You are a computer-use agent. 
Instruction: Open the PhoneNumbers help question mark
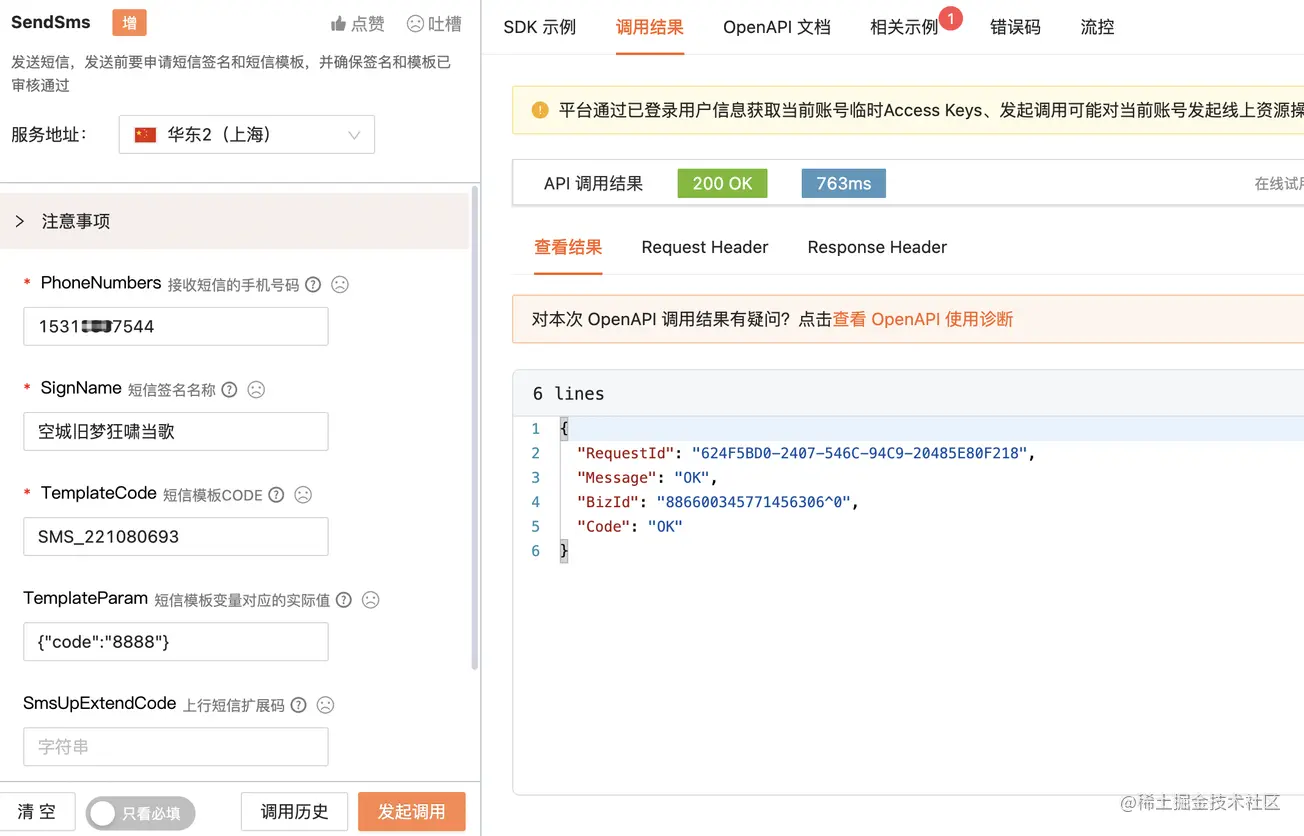313,284
